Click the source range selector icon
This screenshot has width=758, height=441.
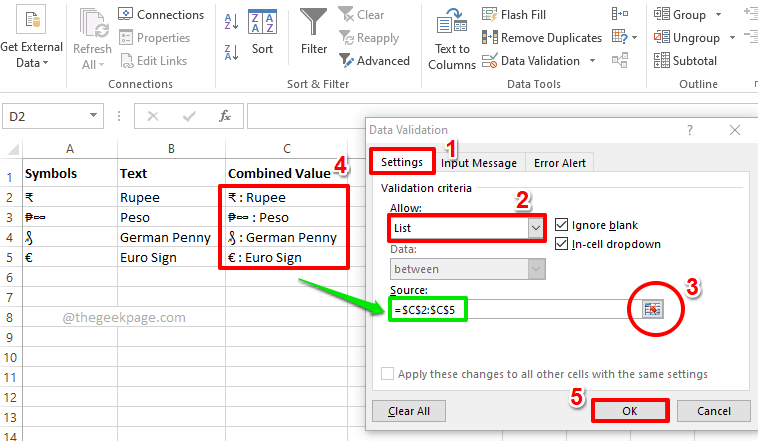click(652, 309)
